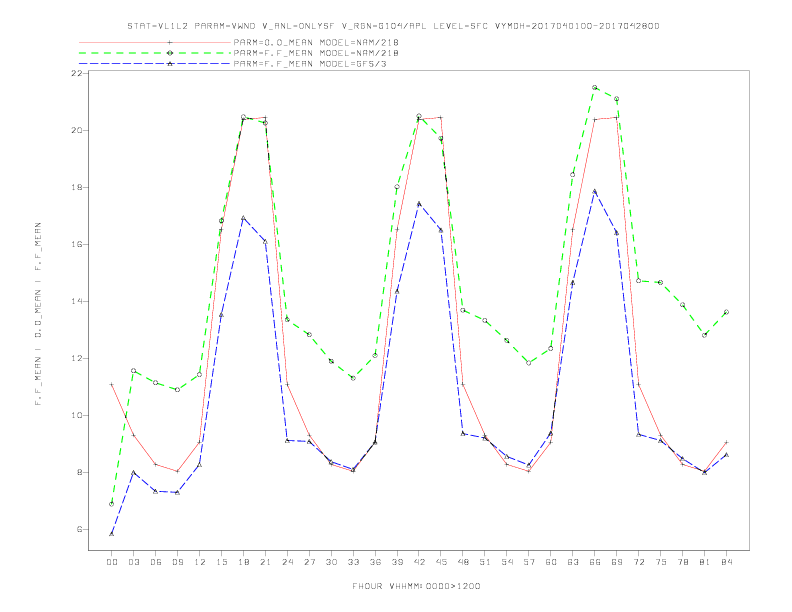Click x-axis tick label 00

pyautogui.click(x=112, y=562)
